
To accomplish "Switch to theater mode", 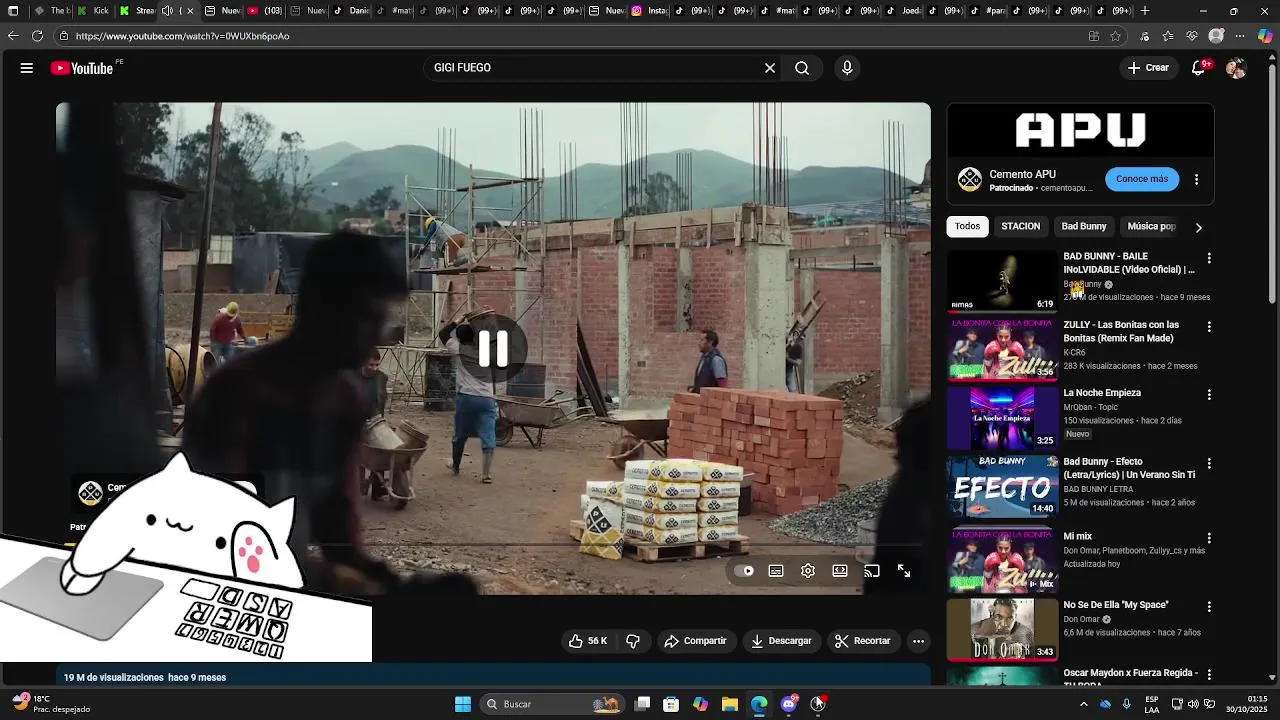I will pos(840,571).
